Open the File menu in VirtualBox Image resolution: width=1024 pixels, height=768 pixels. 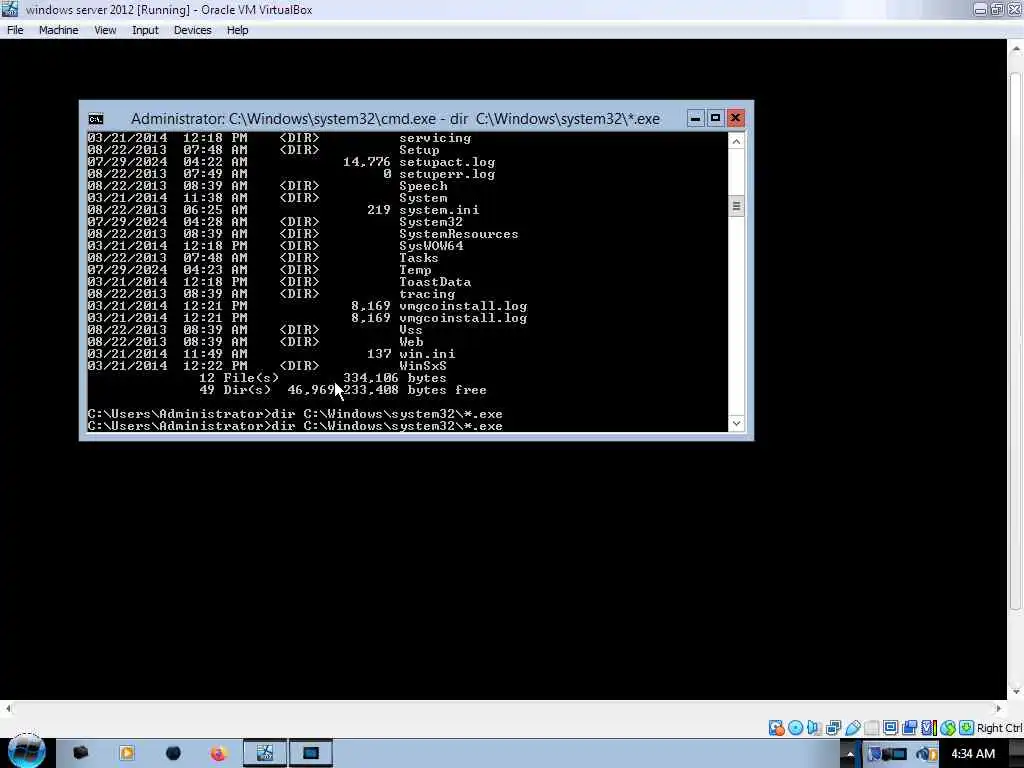[15, 30]
